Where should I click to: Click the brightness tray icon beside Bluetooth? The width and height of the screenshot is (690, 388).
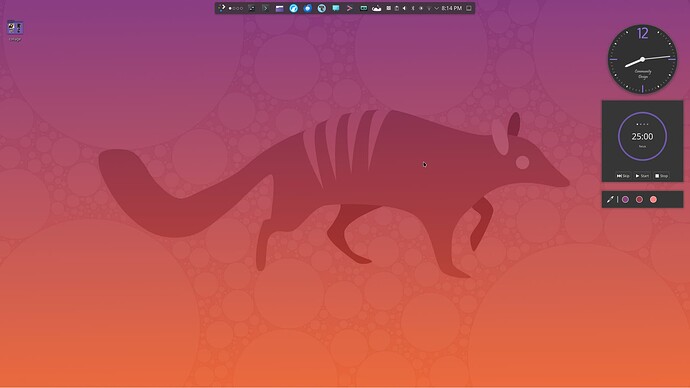421,8
